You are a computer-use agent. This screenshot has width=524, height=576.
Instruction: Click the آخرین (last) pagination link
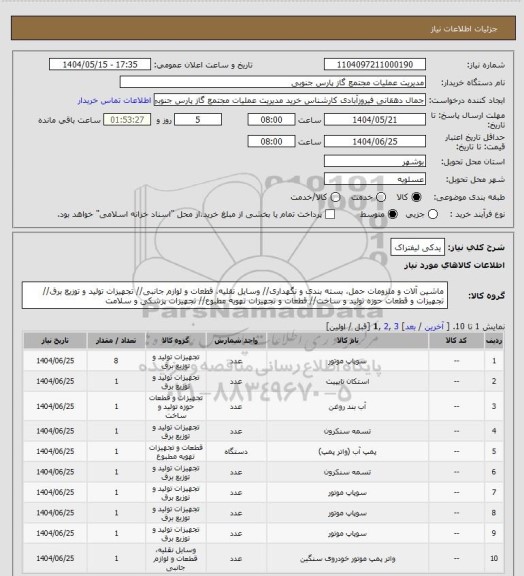434,327
